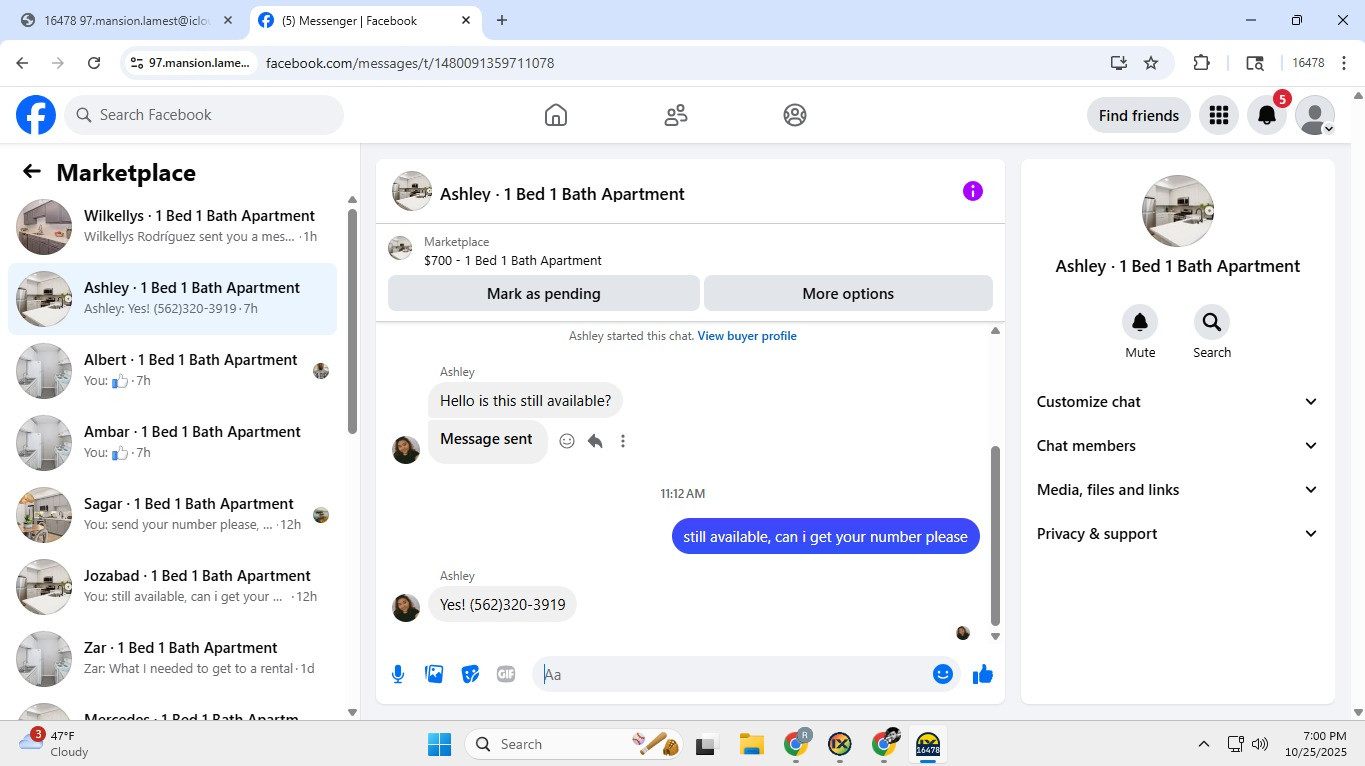
Task: Open the Zar apartment conversation
Action: [x=172, y=659]
